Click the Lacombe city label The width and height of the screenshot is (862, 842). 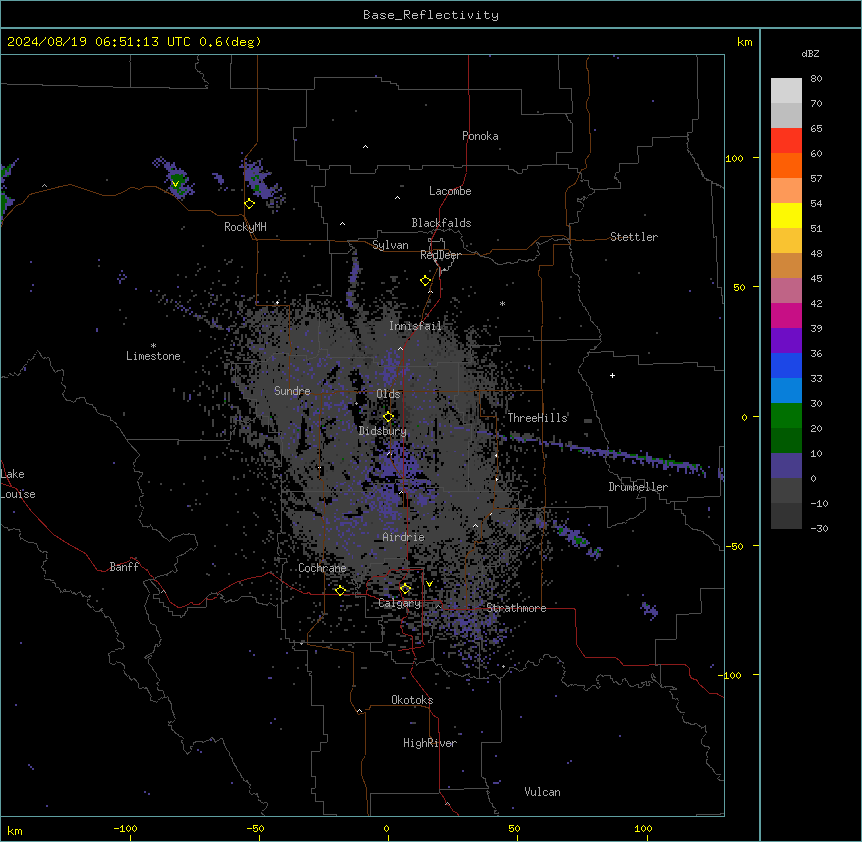[x=450, y=191]
